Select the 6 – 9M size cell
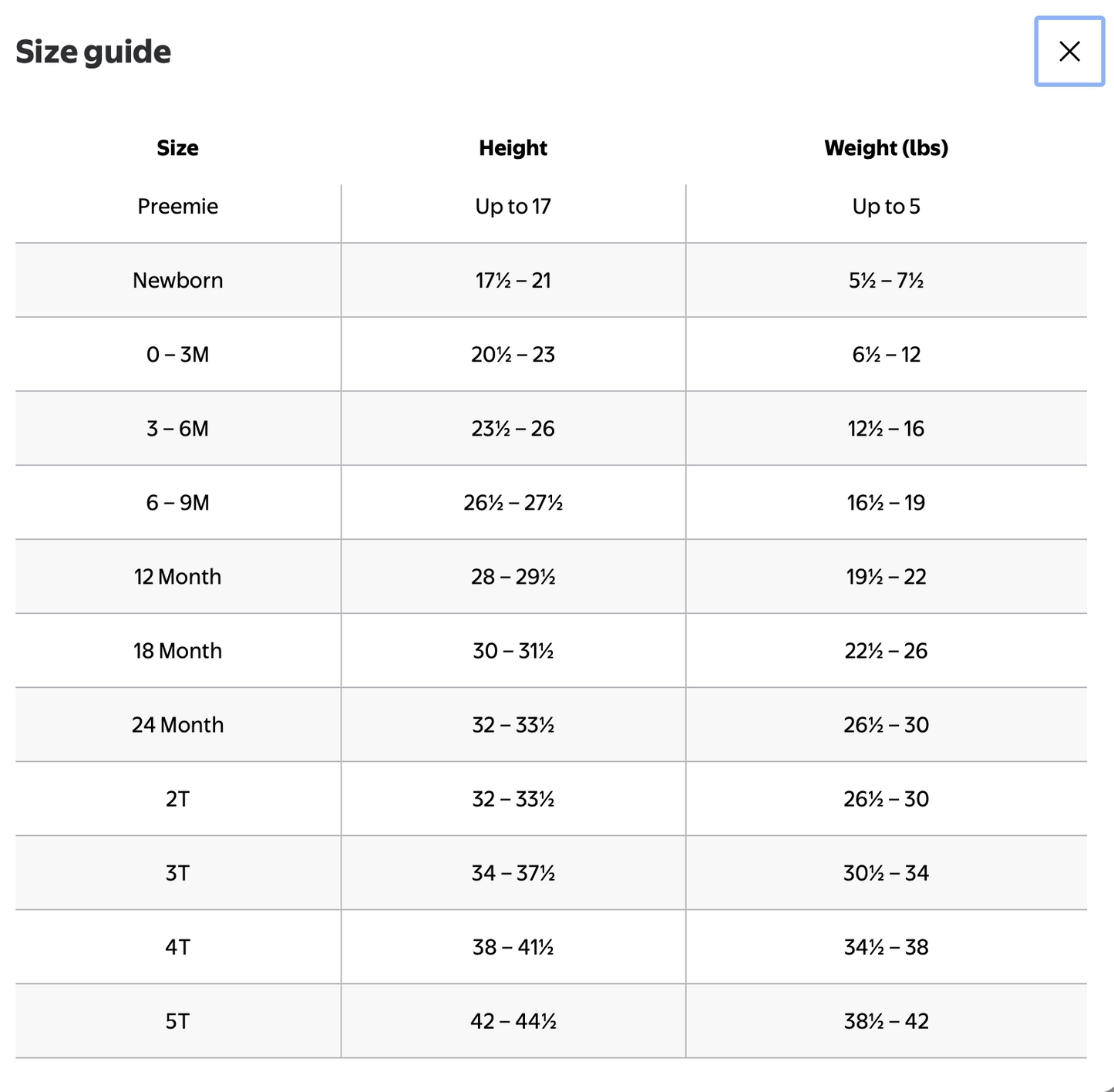The width and height of the screenshot is (1114, 1092). pyautogui.click(x=178, y=502)
